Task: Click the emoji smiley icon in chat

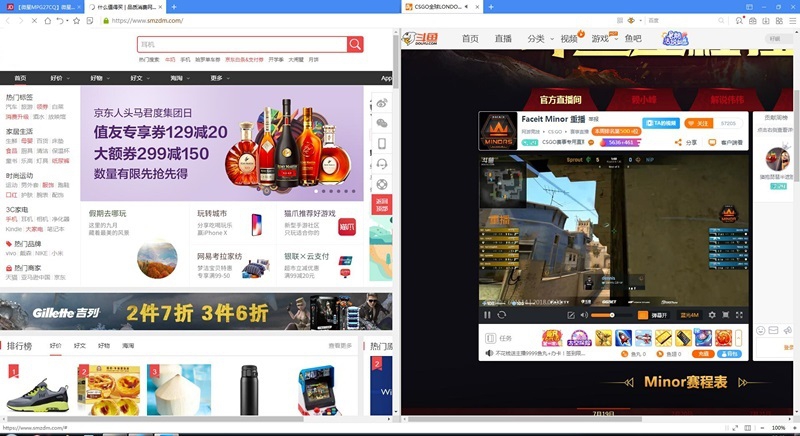Action: pyautogui.click(x=761, y=330)
